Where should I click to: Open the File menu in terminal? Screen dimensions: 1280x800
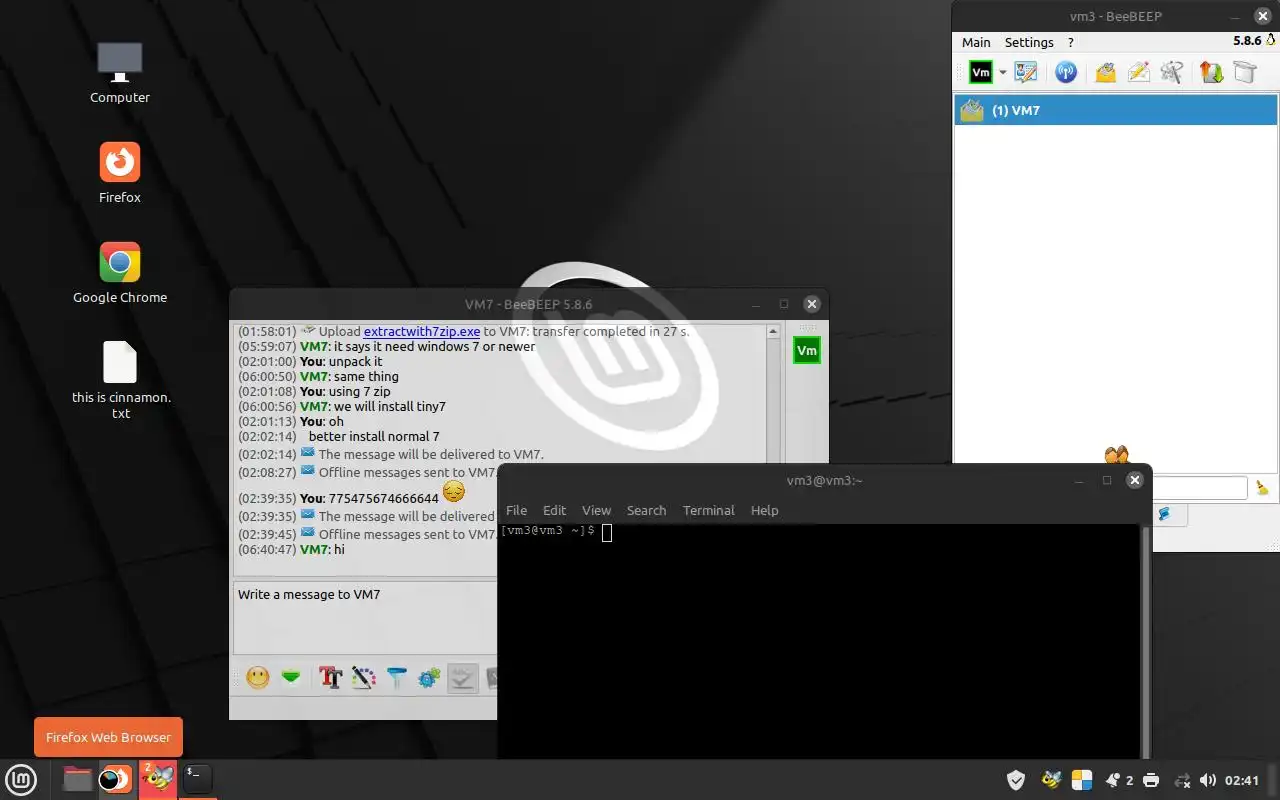tap(516, 510)
